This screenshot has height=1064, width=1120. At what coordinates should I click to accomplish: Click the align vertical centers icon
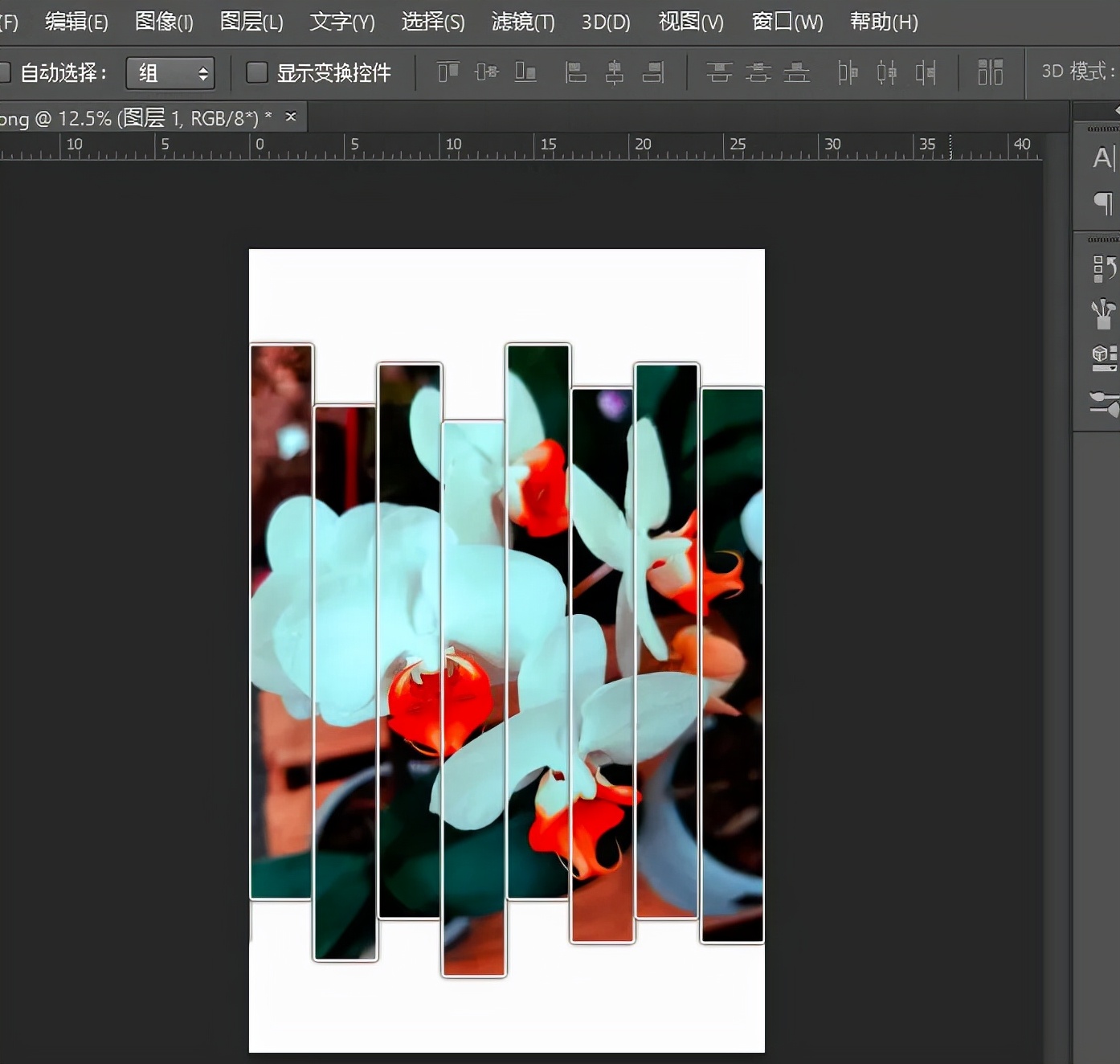click(x=486, y=72)
